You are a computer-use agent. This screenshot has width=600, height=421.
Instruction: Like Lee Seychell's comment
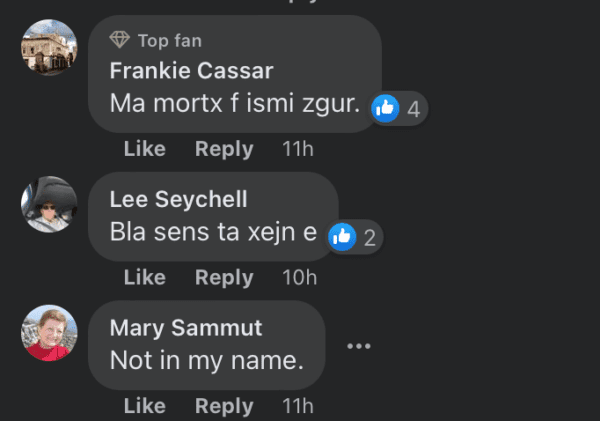144,278
